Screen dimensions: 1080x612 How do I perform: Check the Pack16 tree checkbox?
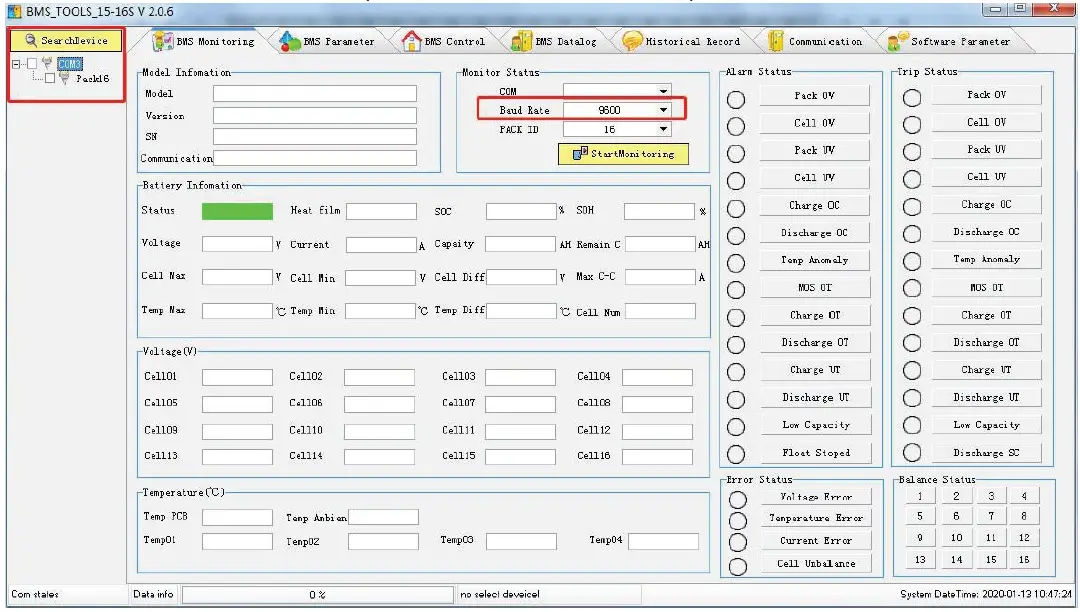tap(50, 78)
